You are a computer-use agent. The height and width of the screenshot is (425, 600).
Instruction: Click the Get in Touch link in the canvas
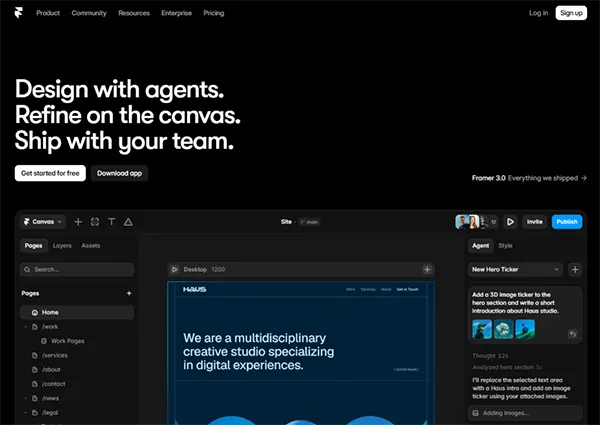point(408,290)
